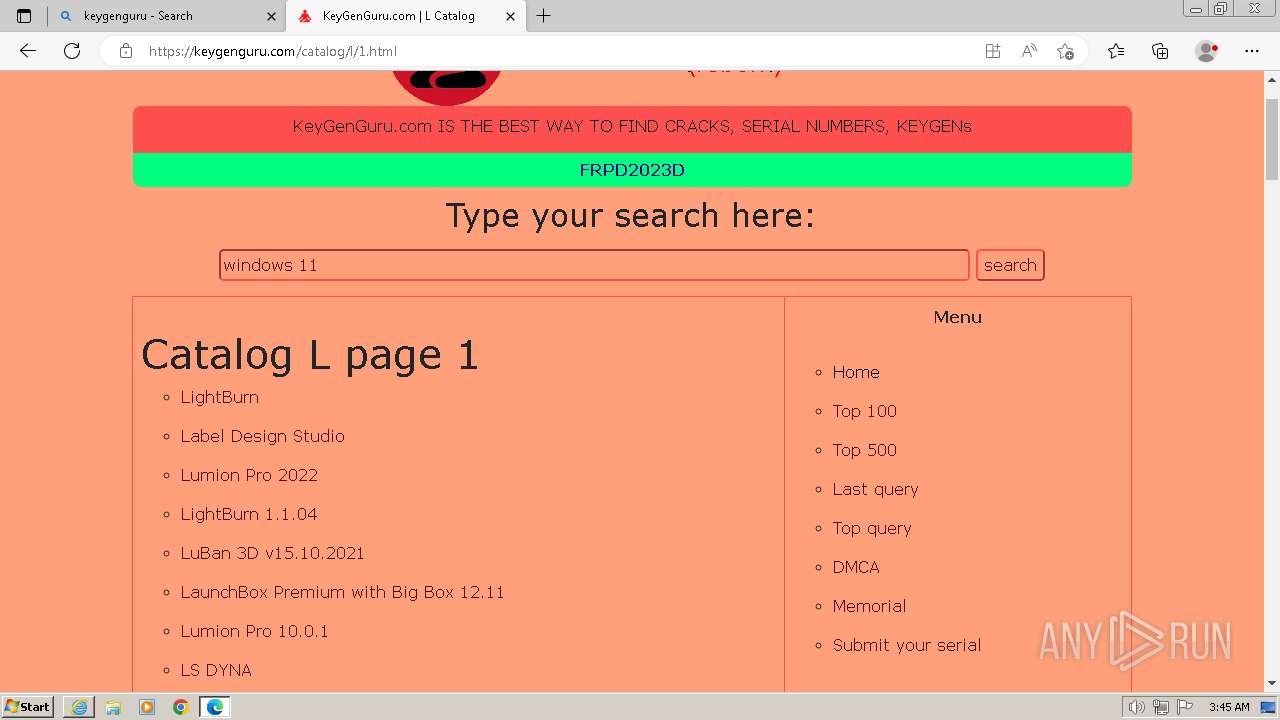
Task: Select the KeyGenGuru.com L Catalog tab
Action: point(406,16)
